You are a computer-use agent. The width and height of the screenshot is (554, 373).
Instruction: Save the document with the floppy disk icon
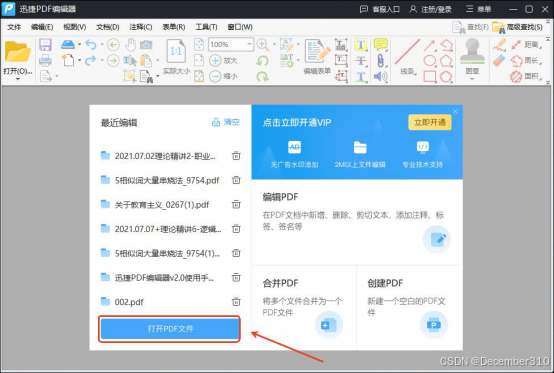tap(45, 45)
